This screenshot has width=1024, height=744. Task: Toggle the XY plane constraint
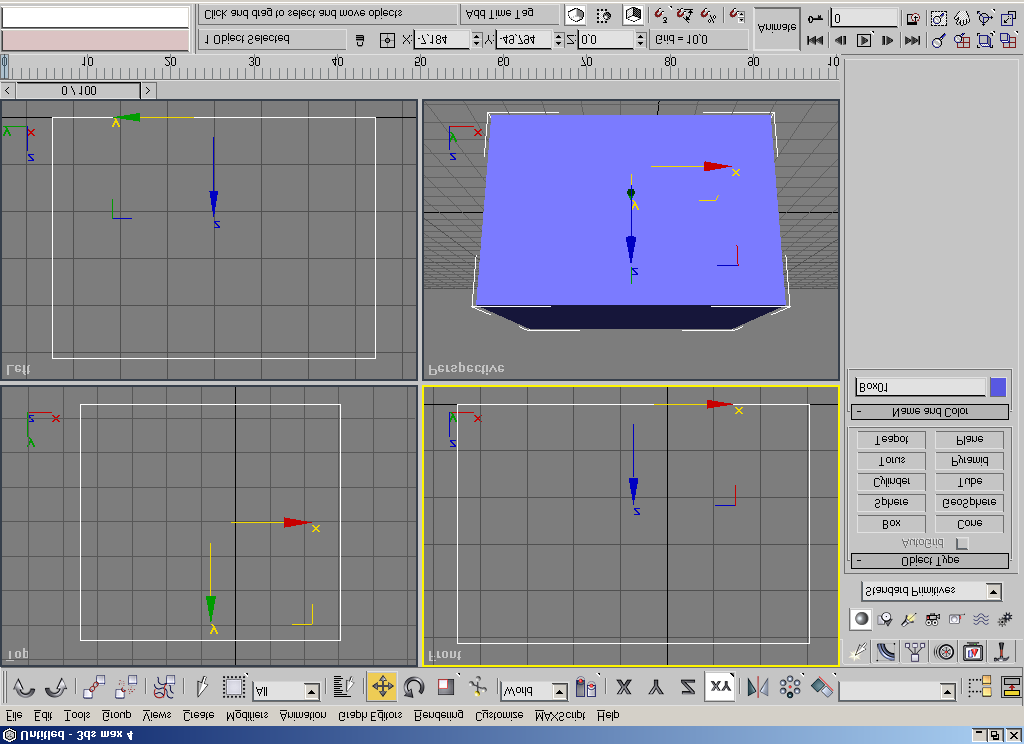[720, 687]
